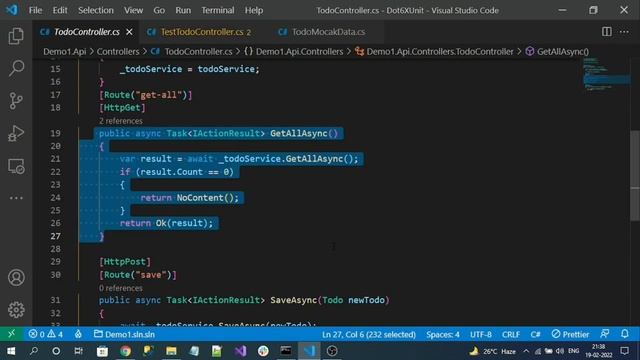Image resolution: width=640 pixels, height=360 pixels.
Task: Change C# language mode
Action: click(536, 334)
